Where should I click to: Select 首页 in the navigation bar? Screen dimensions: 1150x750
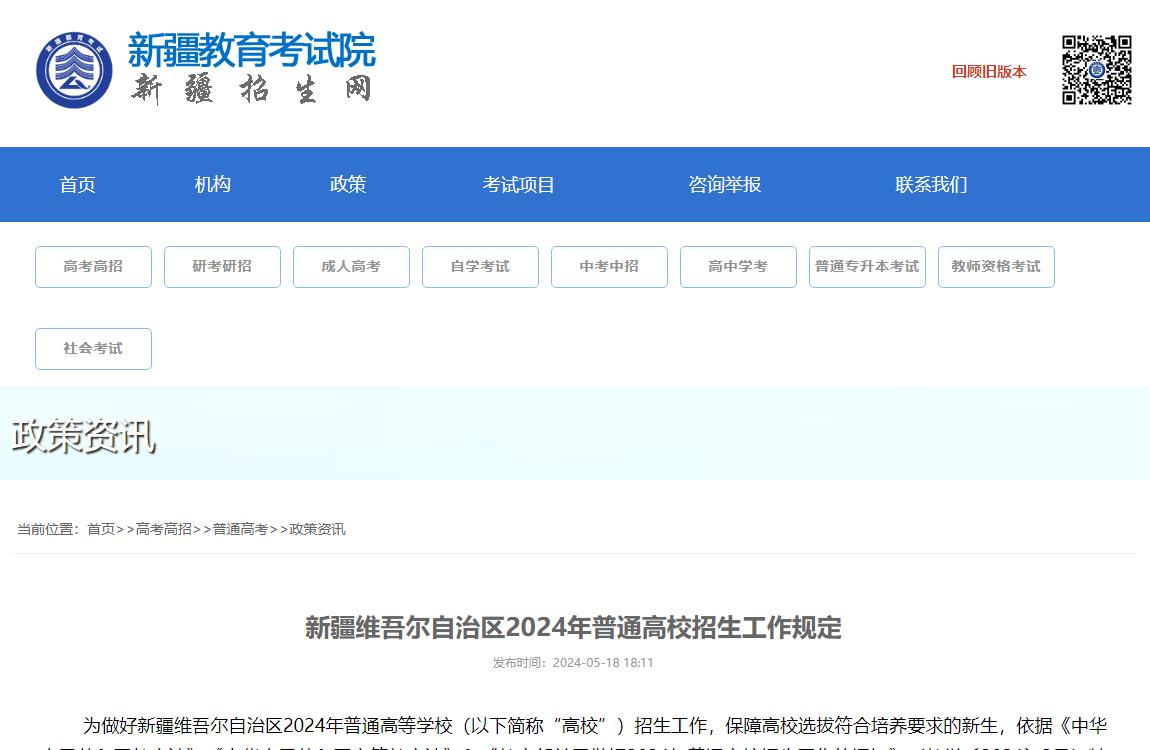click(78, 184)
